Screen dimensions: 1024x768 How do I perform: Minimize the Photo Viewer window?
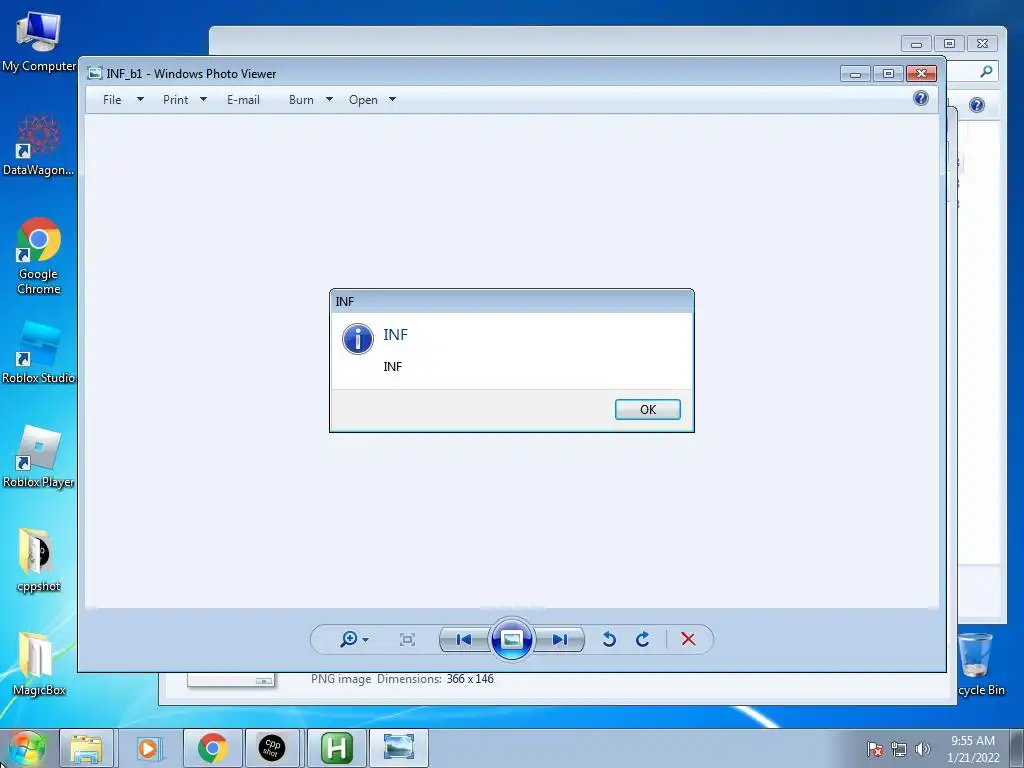coord(856,73)
